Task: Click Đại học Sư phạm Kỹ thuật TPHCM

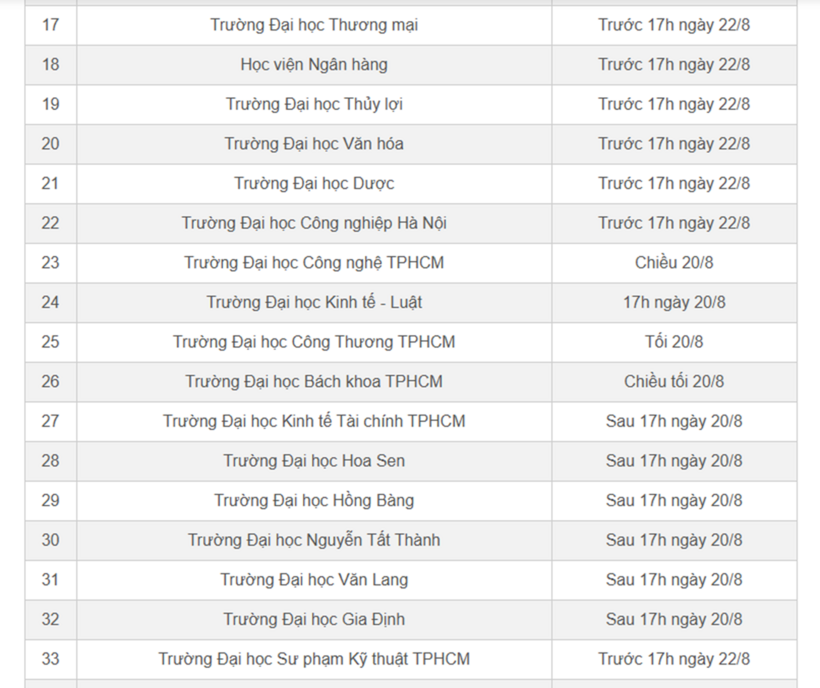Action: [x=314, y=659]
